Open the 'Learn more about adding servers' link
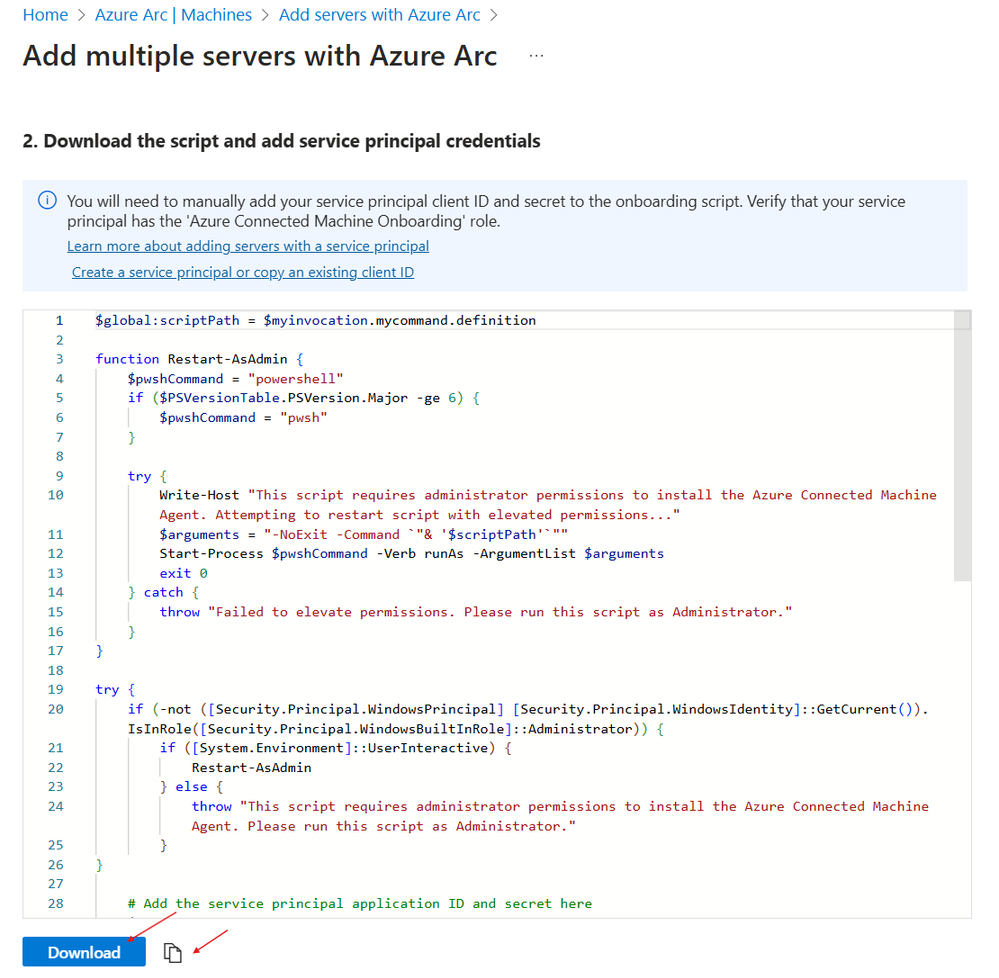This screenshot has width=999, height=978. point(248,246)
